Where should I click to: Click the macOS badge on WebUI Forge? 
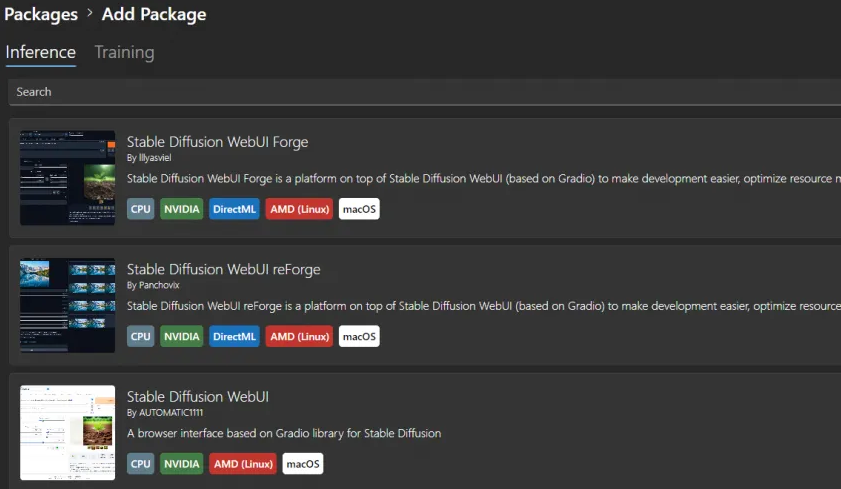[x=359, y=209]
